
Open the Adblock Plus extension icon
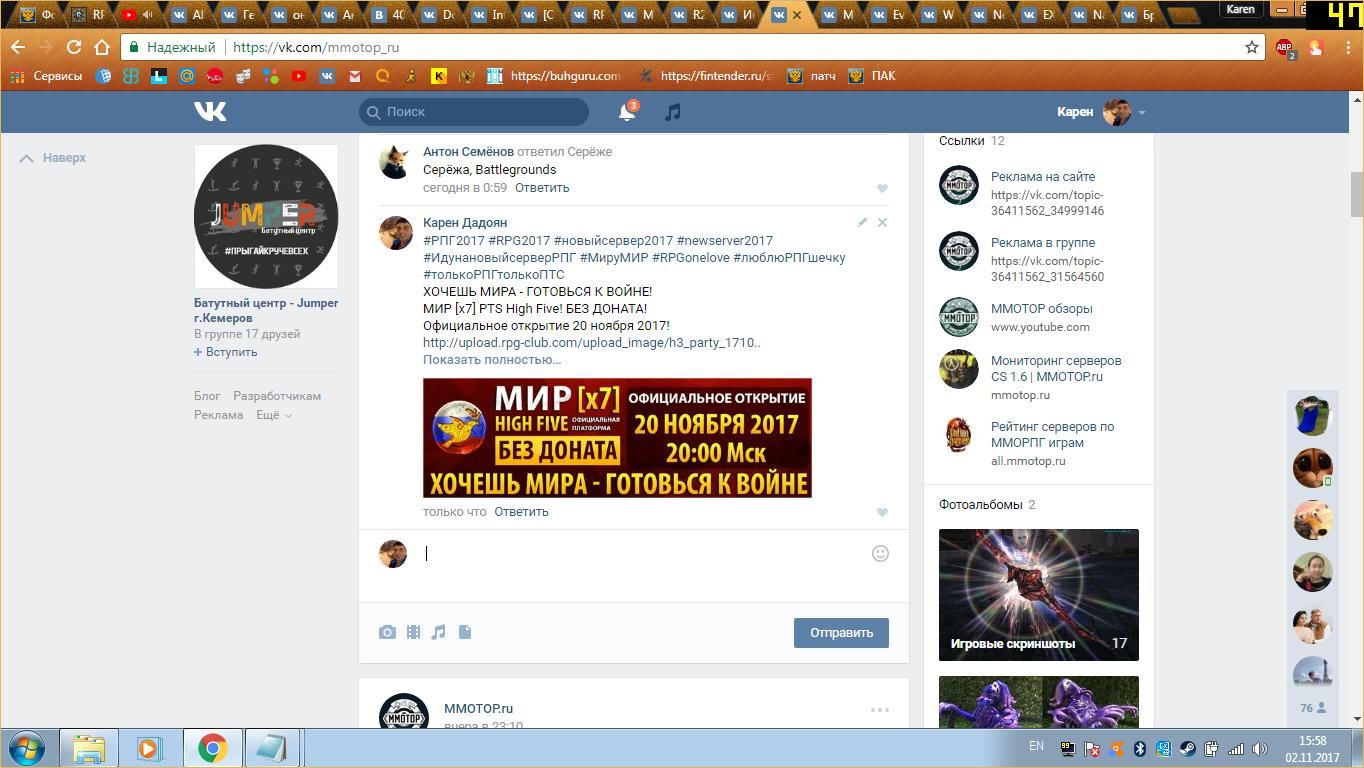[x=1285, y=47]
